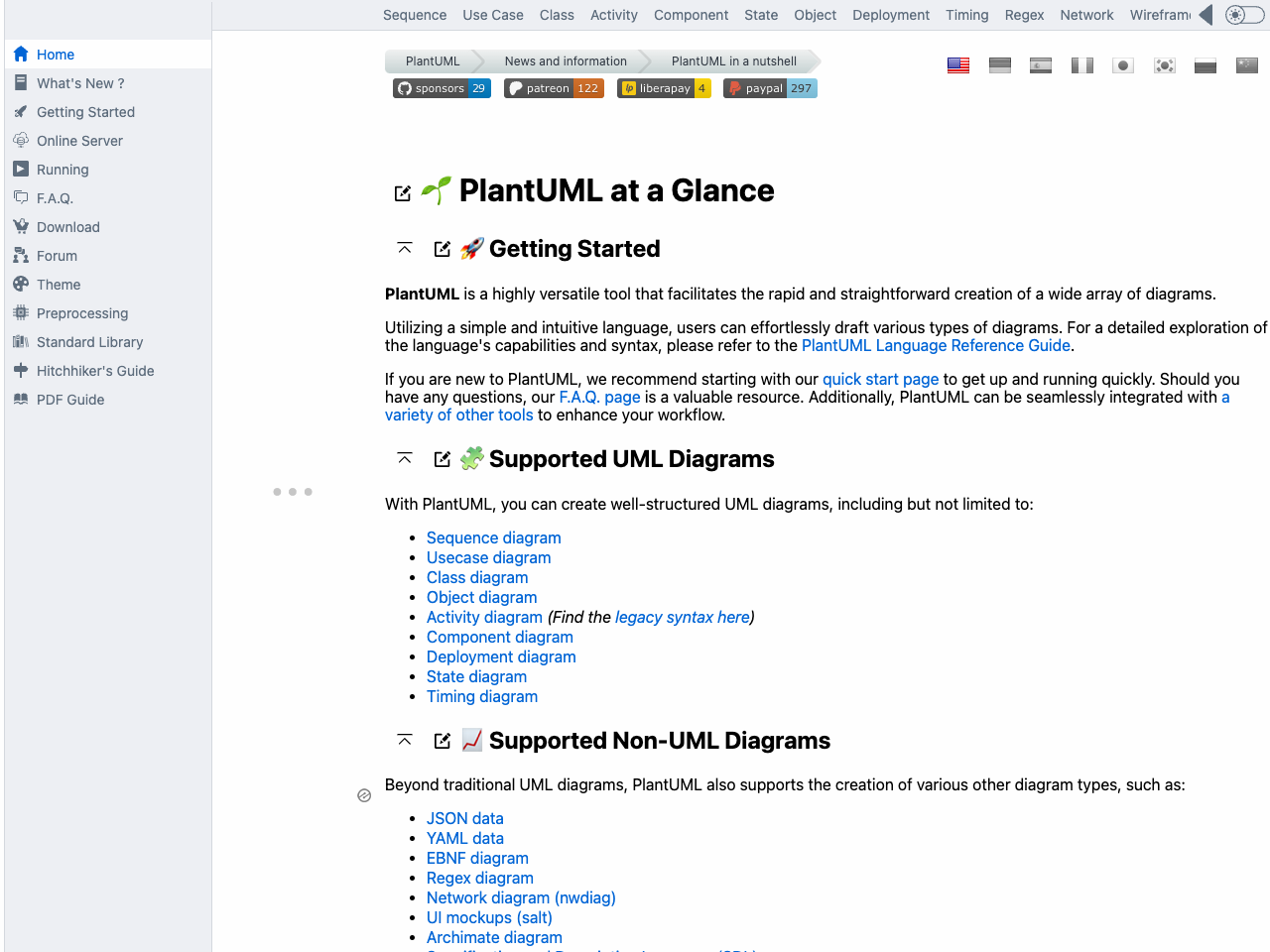Switch language using the Korean flag
1270x952 pixels.
[1165, 65]
